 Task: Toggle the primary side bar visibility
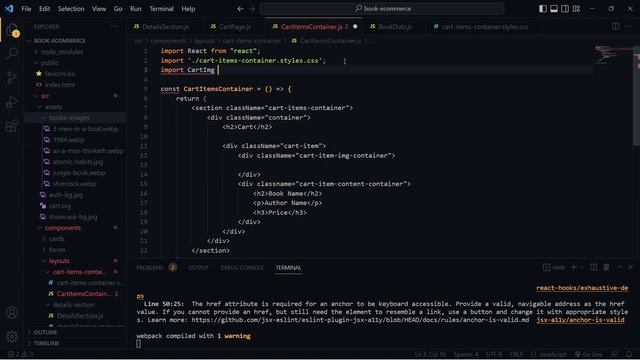pyautogui.click(x=543, y=9)
